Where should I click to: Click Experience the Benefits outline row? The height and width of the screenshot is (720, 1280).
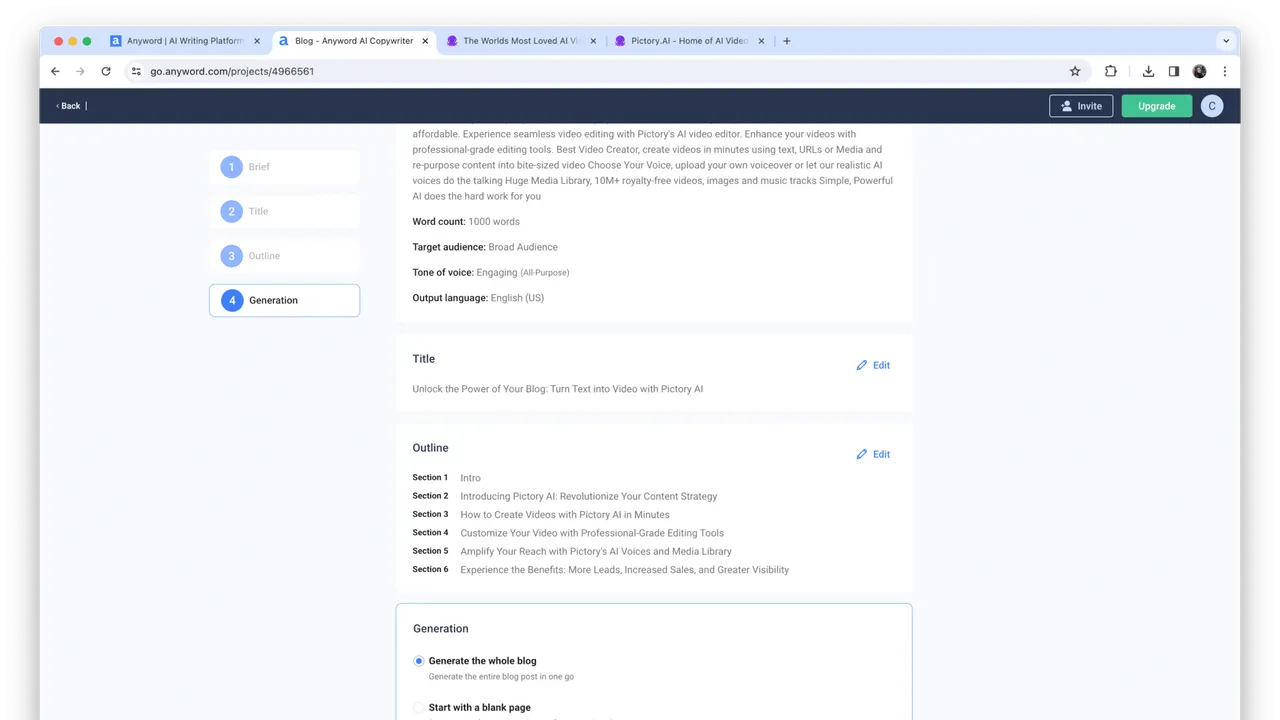601,570
